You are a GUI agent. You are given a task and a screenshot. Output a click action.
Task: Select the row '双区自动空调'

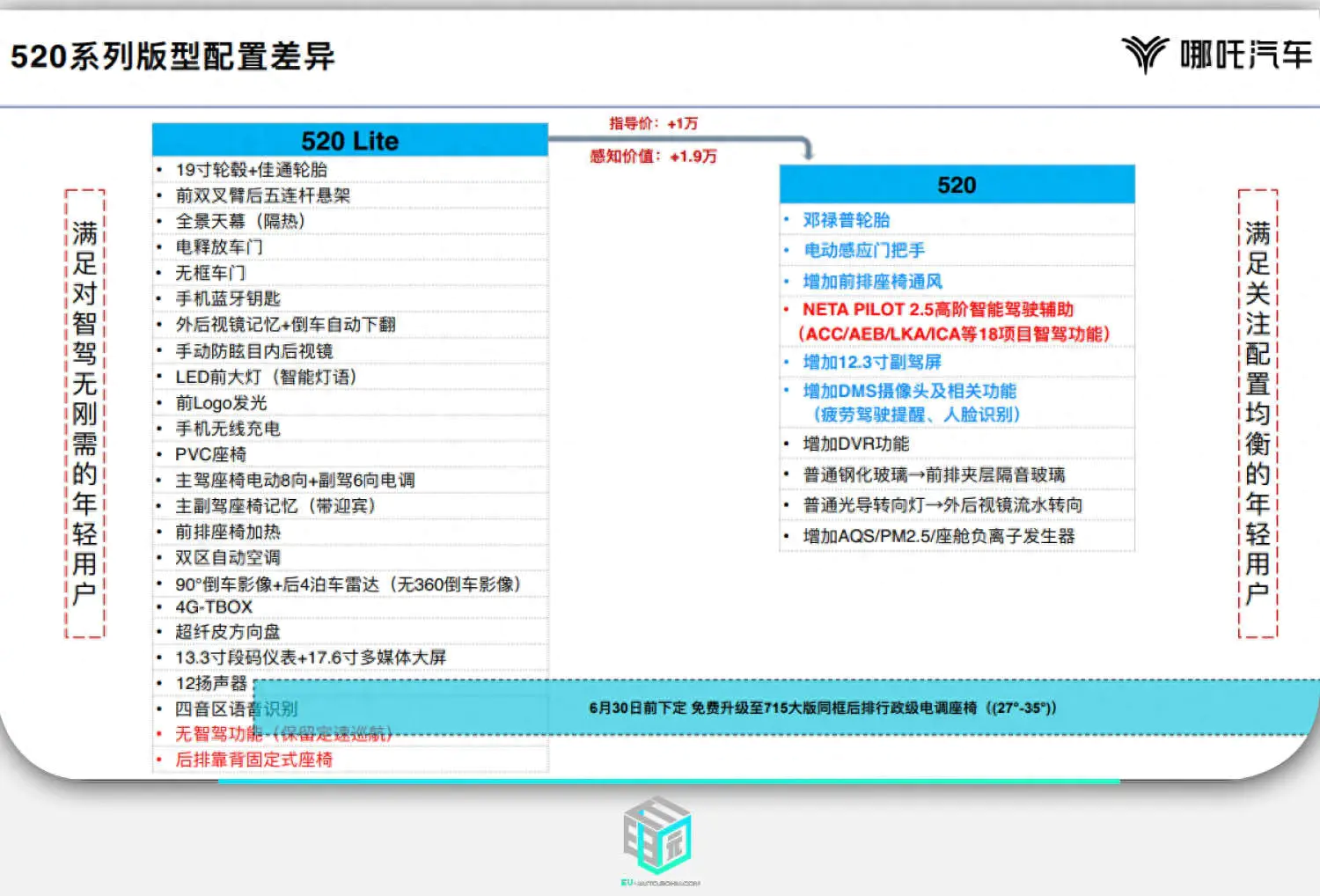tap(350, 557)
